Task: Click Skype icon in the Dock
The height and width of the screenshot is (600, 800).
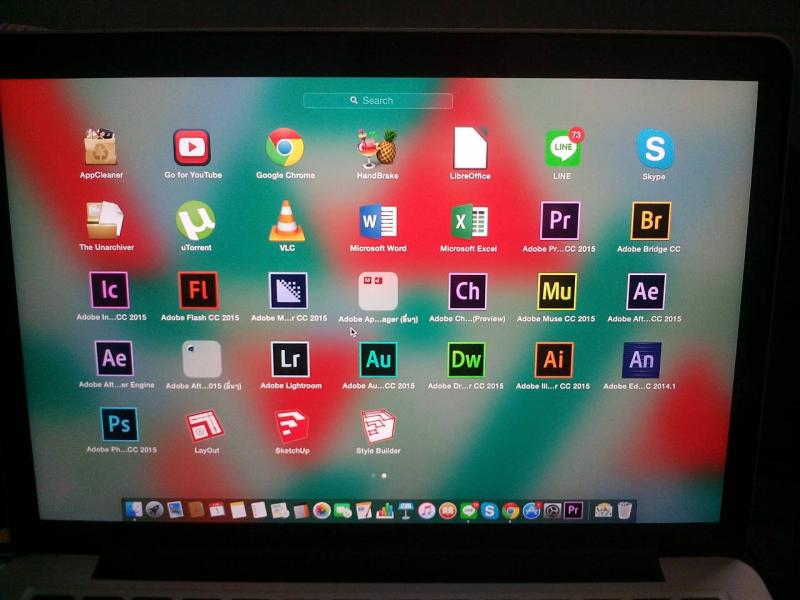Action: (489, 510)
